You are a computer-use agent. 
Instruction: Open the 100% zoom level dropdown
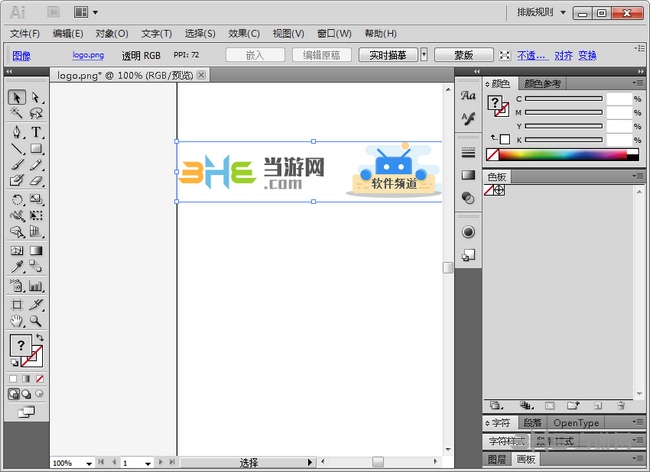tap(89, 463)
